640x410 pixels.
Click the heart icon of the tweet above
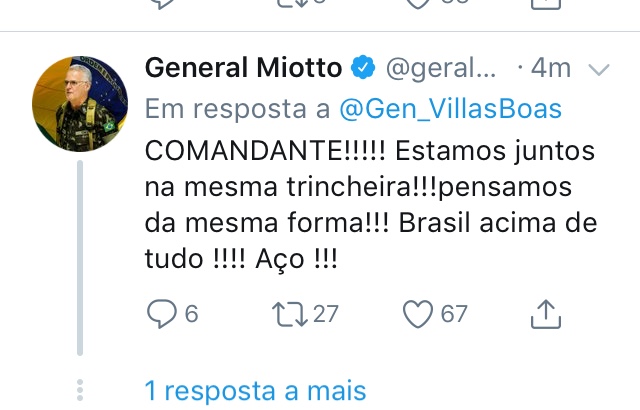click(x=418, y=4)
